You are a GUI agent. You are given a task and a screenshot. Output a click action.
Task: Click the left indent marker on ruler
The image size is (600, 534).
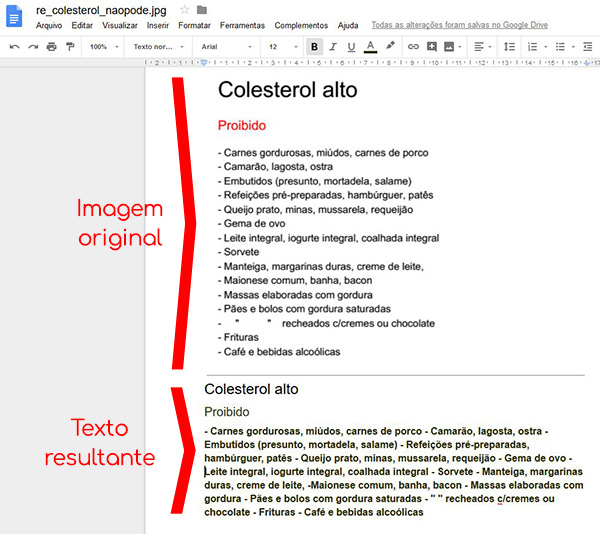[x=204, y=62]
